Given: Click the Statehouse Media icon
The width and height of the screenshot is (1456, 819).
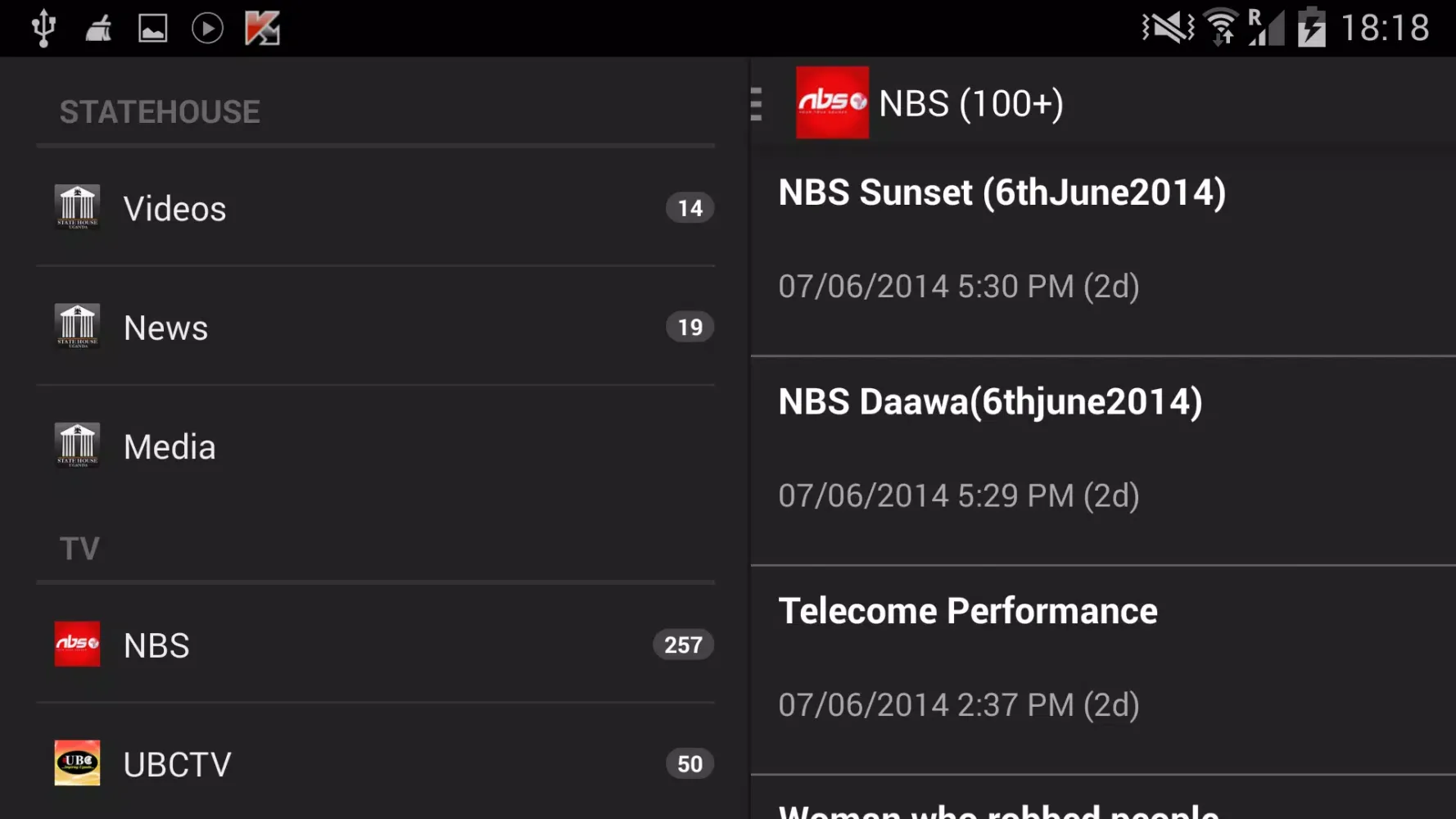Looking at the screenshot, I should [78, 446].
